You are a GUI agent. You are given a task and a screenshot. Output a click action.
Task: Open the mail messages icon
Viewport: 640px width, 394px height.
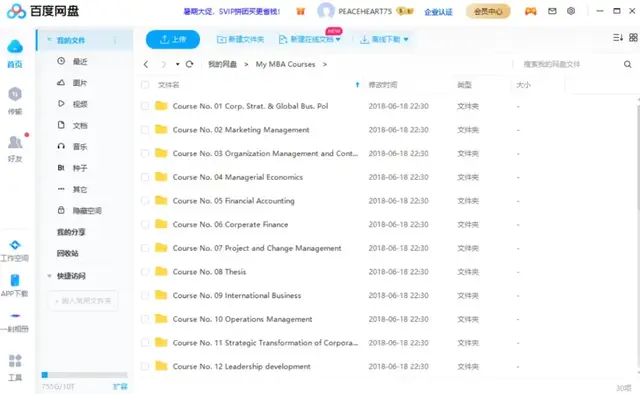[x=552, y=11]
